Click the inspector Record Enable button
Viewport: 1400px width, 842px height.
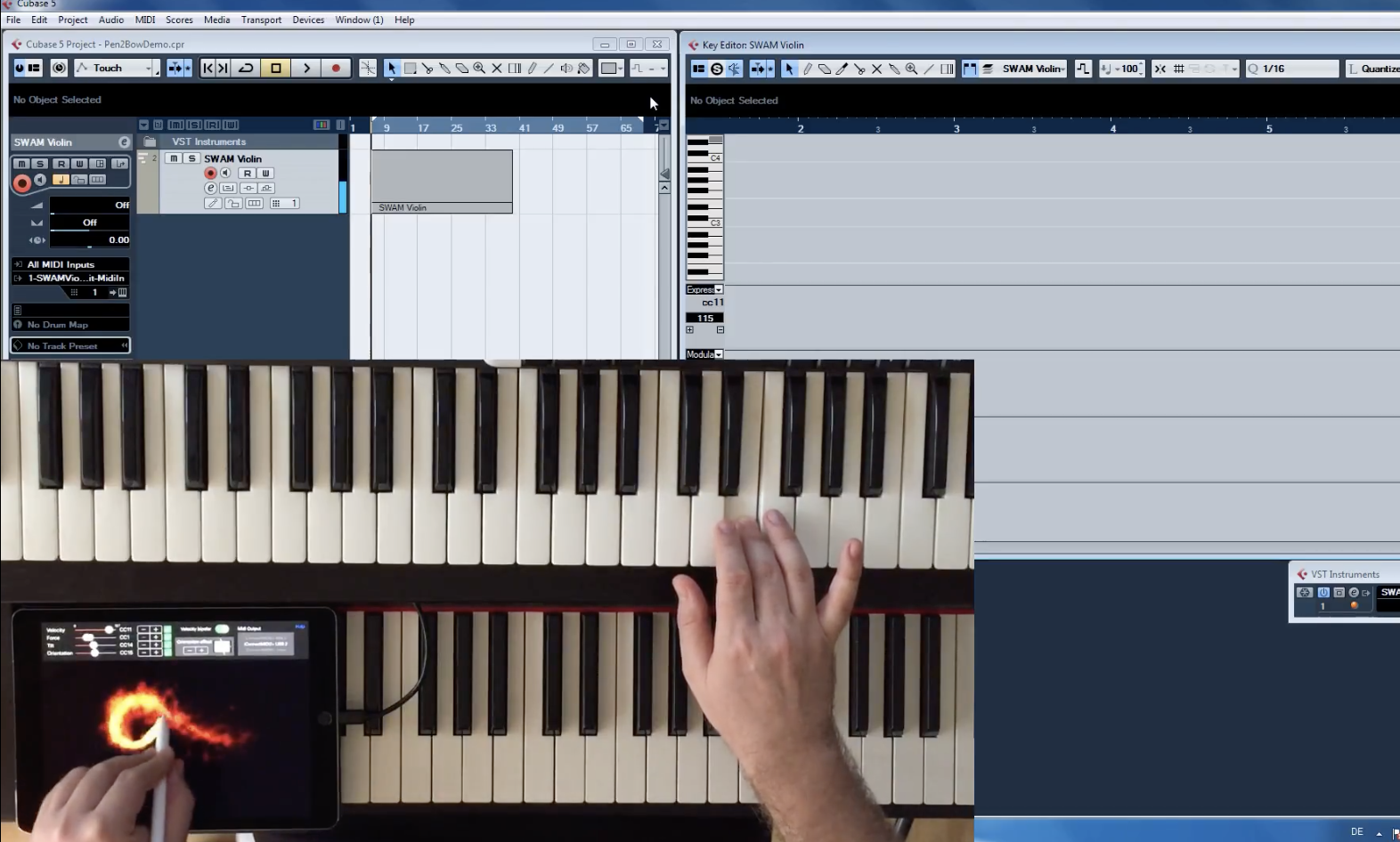pyautogui.click(x=21, y=182)
